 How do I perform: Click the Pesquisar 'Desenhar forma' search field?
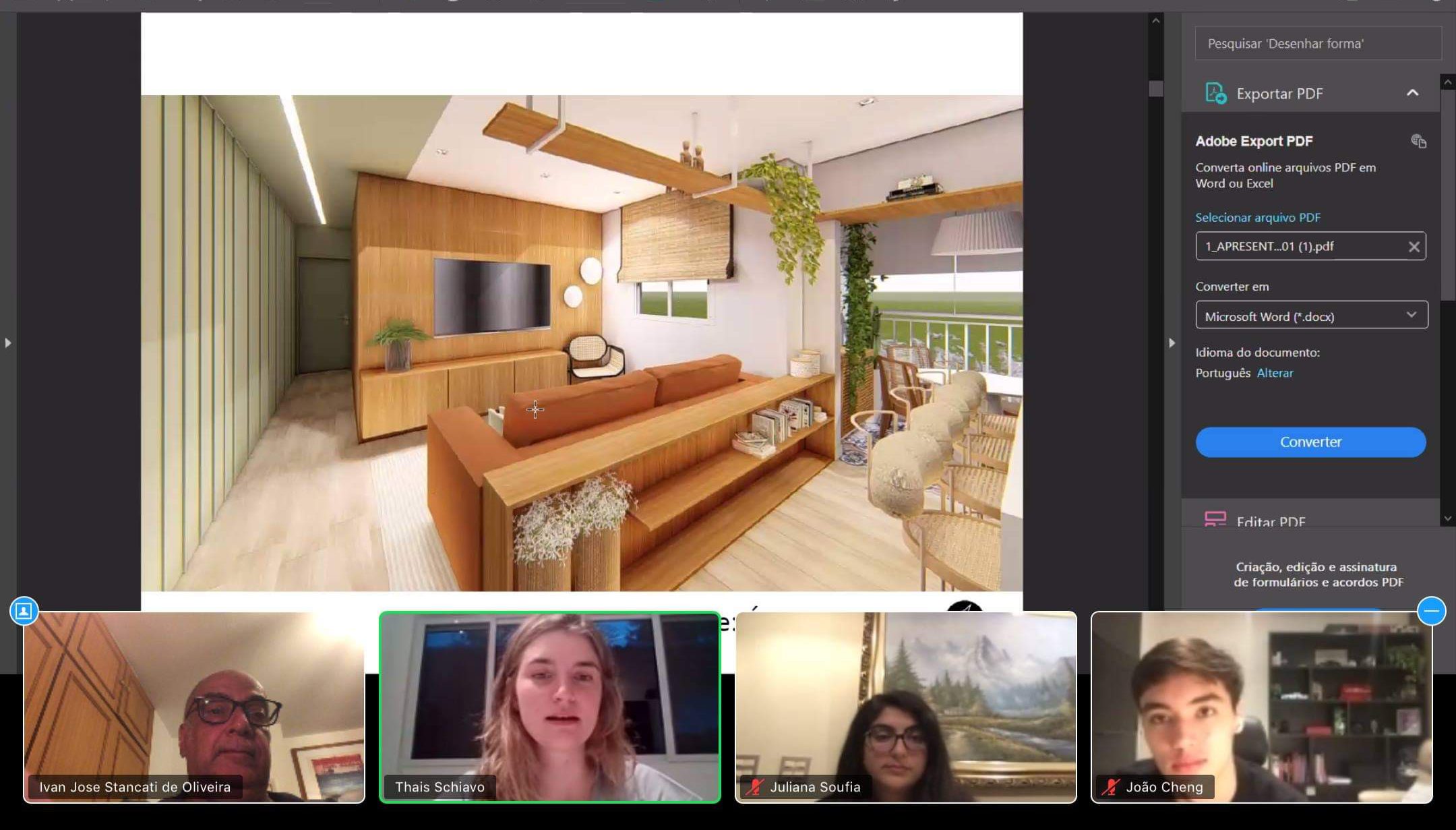point(1317,44)
